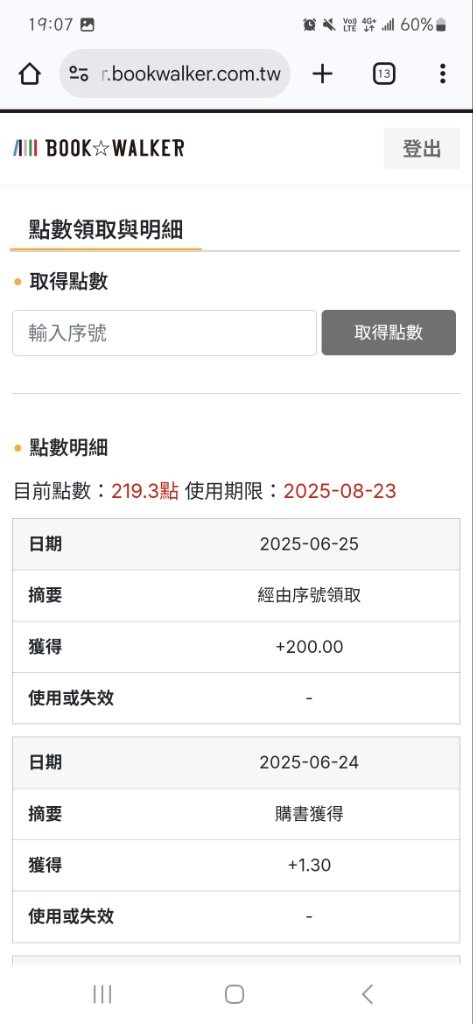Tap the Android back navigation arrow
The height and width of the screenshot is (1024, 473).
point(367,995)
